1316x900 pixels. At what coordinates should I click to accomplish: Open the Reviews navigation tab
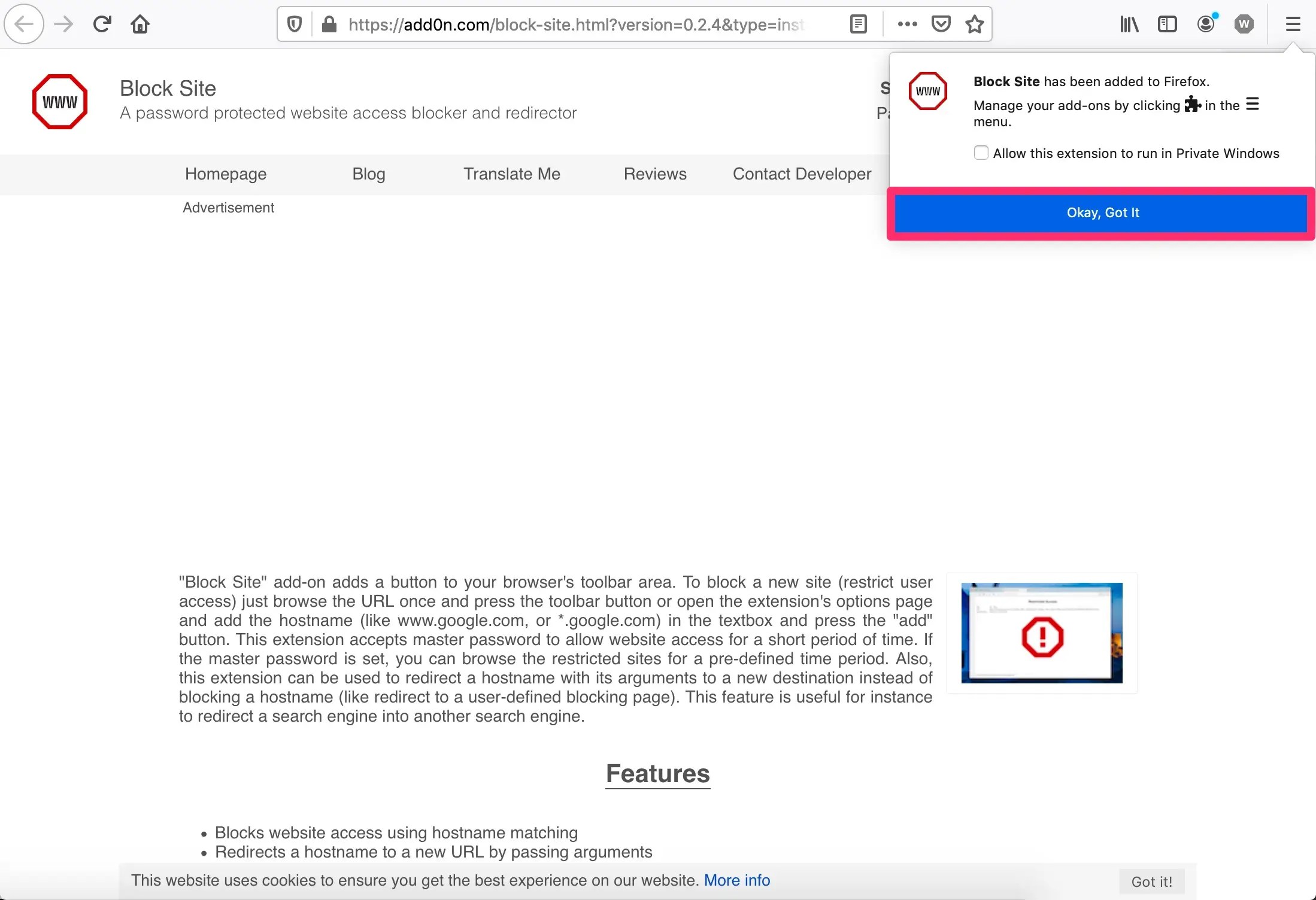pos(655,174)
